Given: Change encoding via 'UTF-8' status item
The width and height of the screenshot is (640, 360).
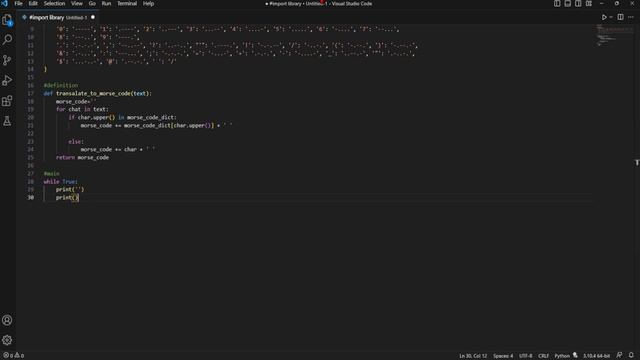Looking at the screenshot, I should coord(525,356).
